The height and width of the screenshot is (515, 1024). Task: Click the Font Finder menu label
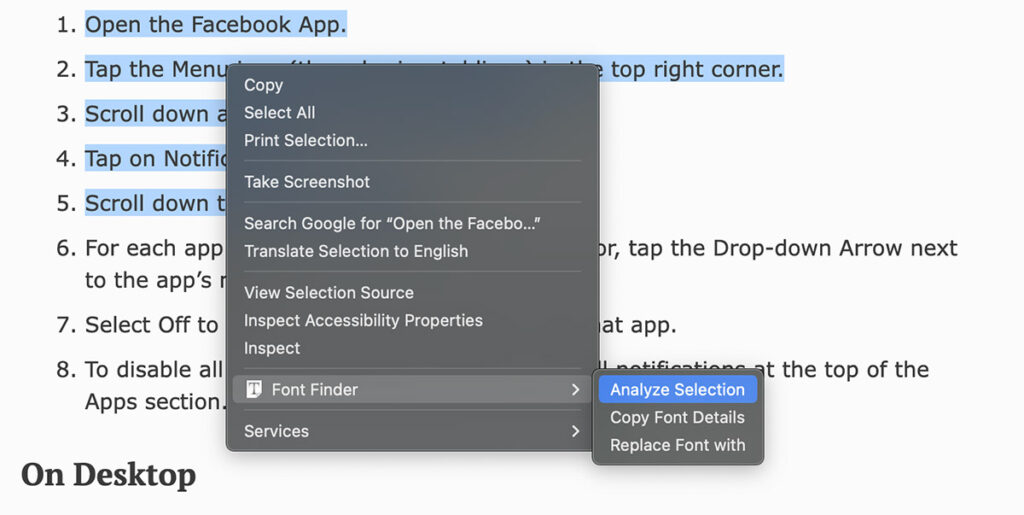(x=314, y=390)
